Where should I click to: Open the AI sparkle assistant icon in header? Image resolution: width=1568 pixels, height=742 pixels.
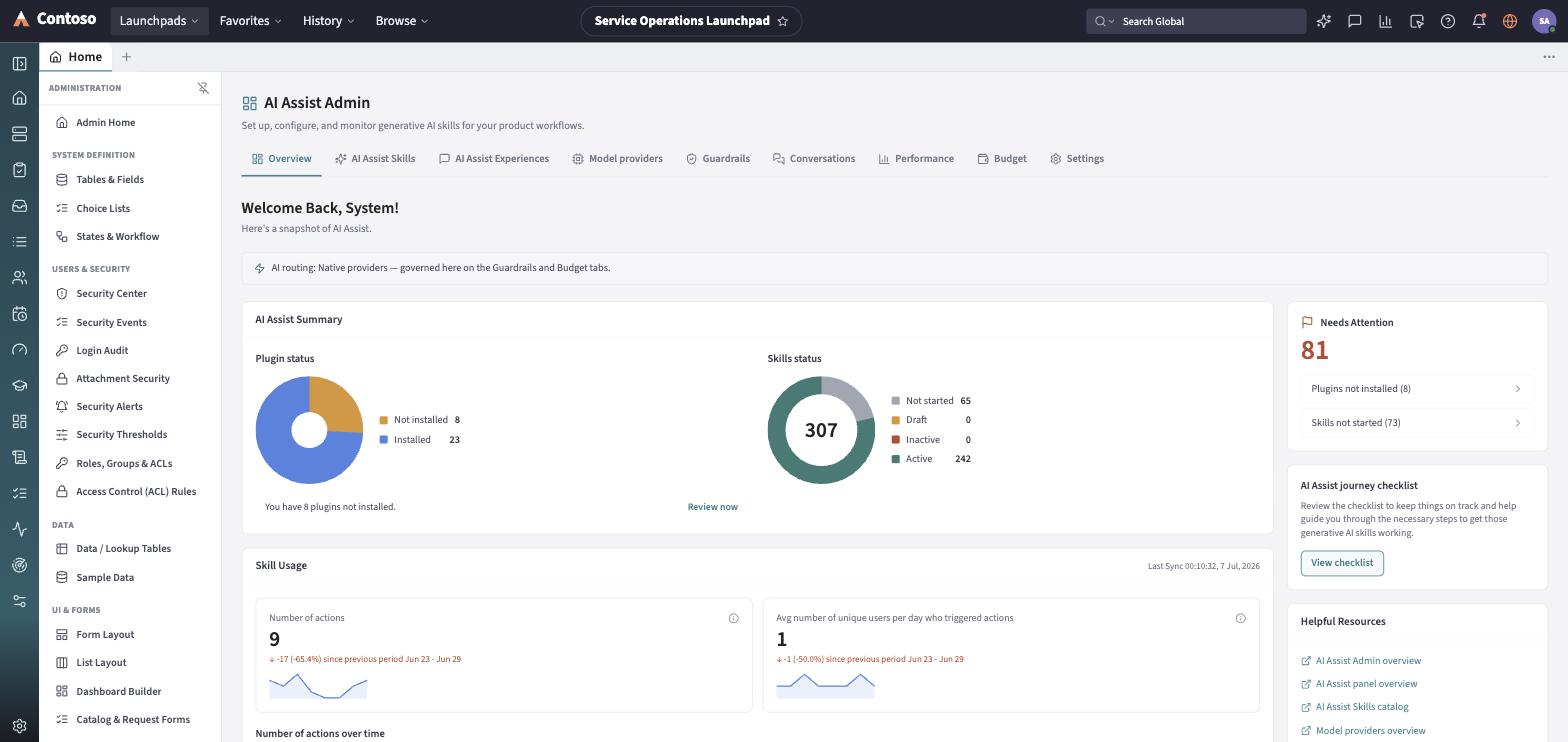pyautogui.click(x=1324, y=21)
